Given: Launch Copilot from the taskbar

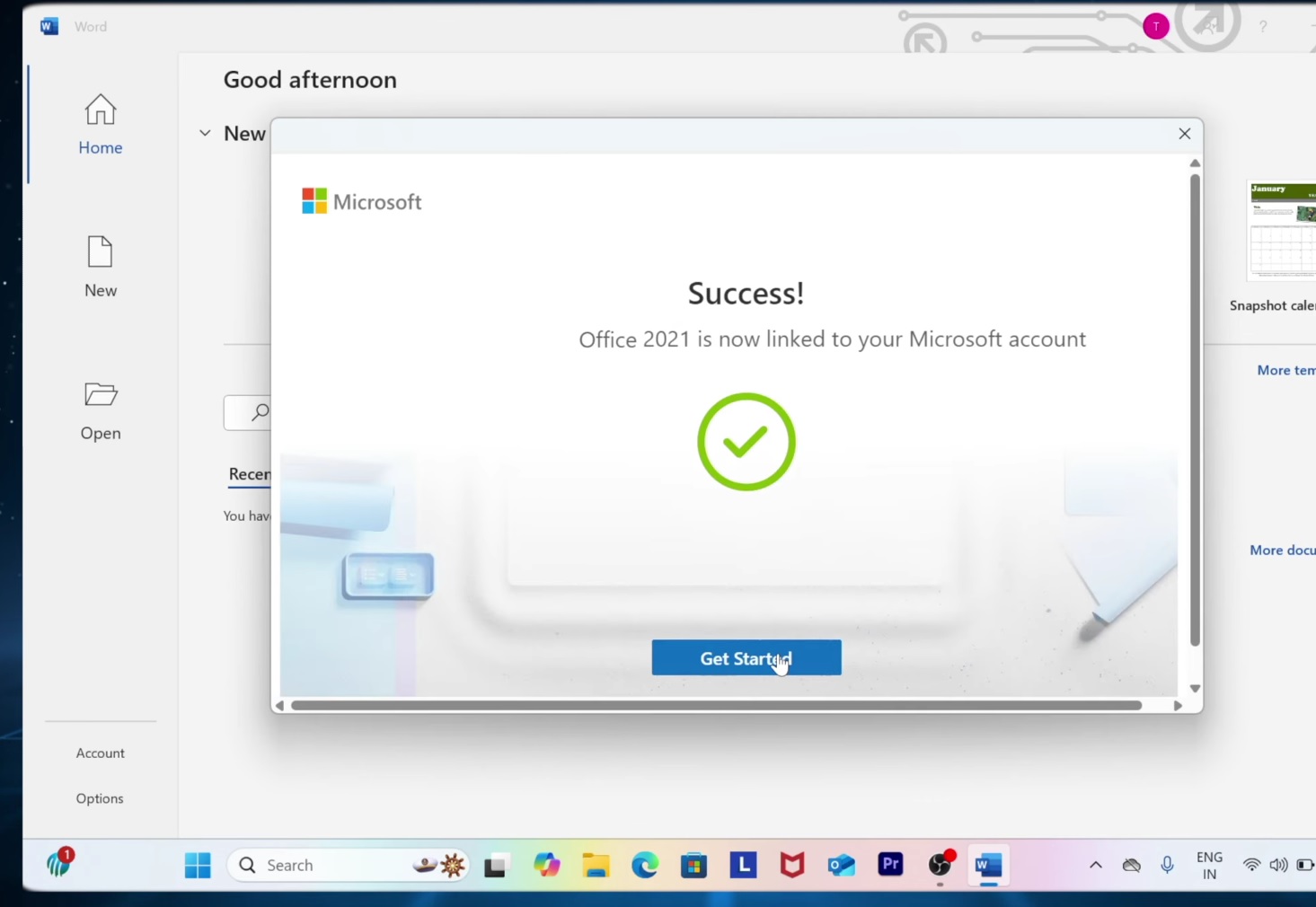Looking at the screenshot, I should pyautogui.click(x=546, y=866).
